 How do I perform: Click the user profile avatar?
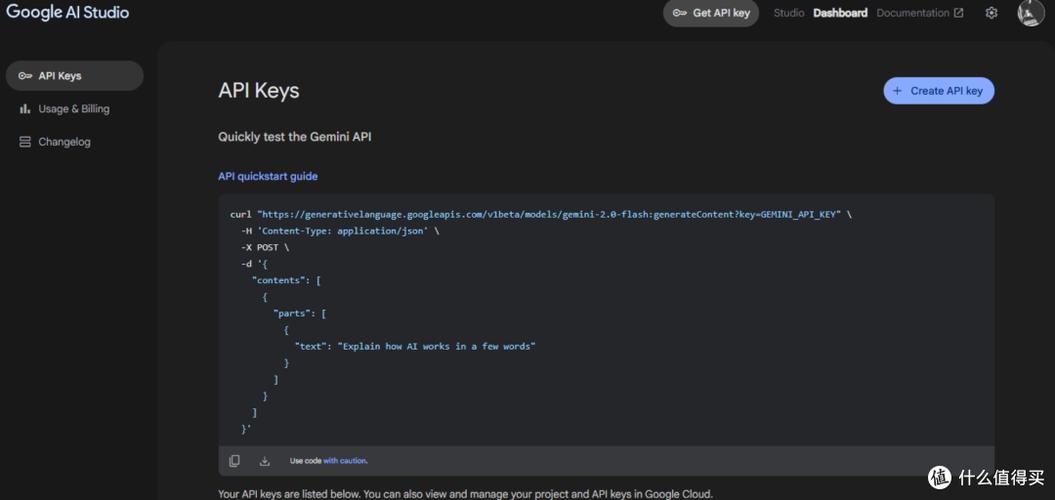point(1030,13)
